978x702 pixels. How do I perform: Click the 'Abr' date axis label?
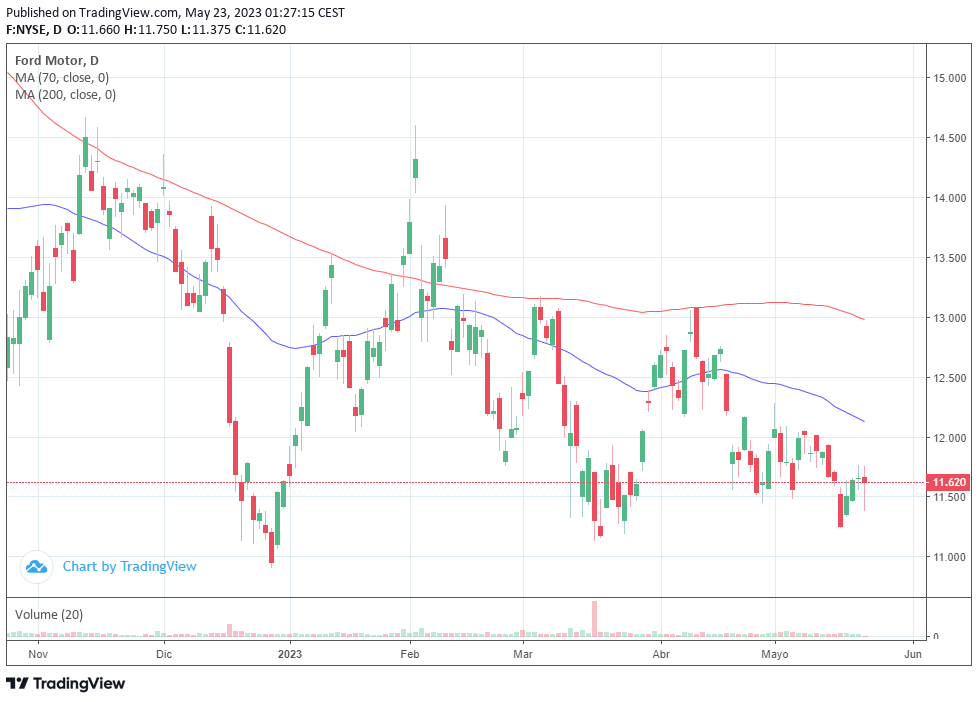click(661, 654)
